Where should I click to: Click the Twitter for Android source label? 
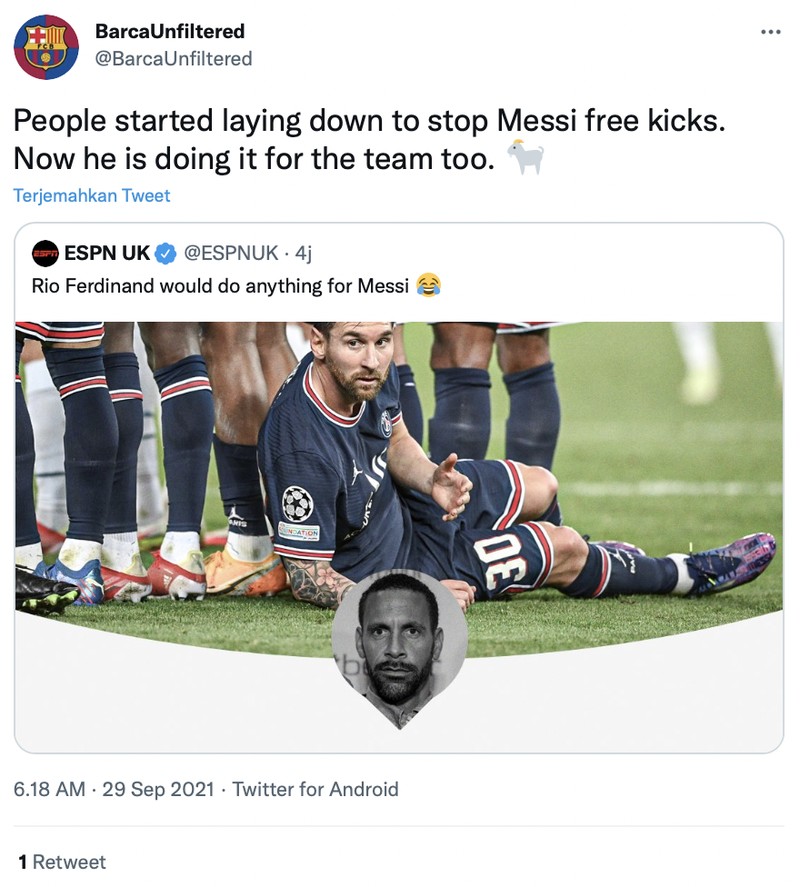tap(315, 790)
